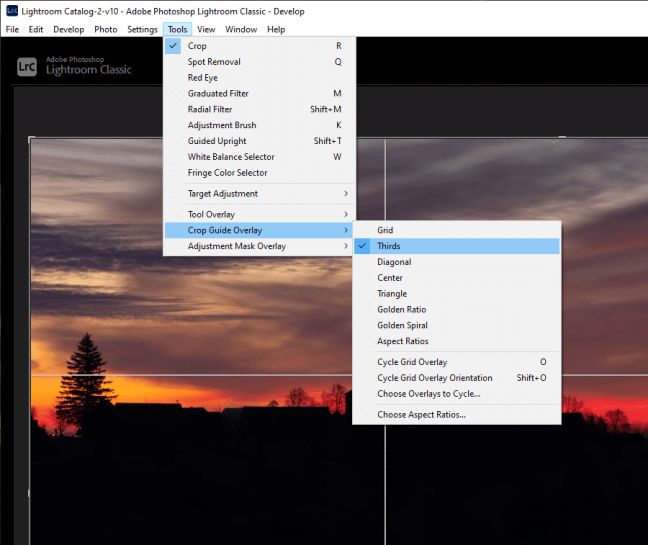Open the Help menu

pyautogui.click(x=276, y=29)
